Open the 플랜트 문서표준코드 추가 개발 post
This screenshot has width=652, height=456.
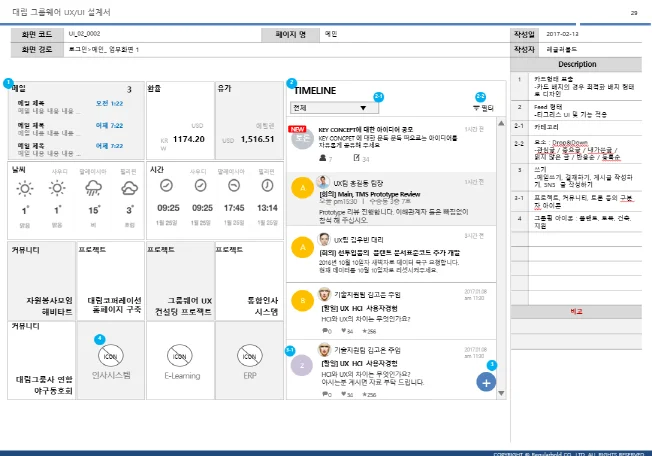[x=390, y=253]
